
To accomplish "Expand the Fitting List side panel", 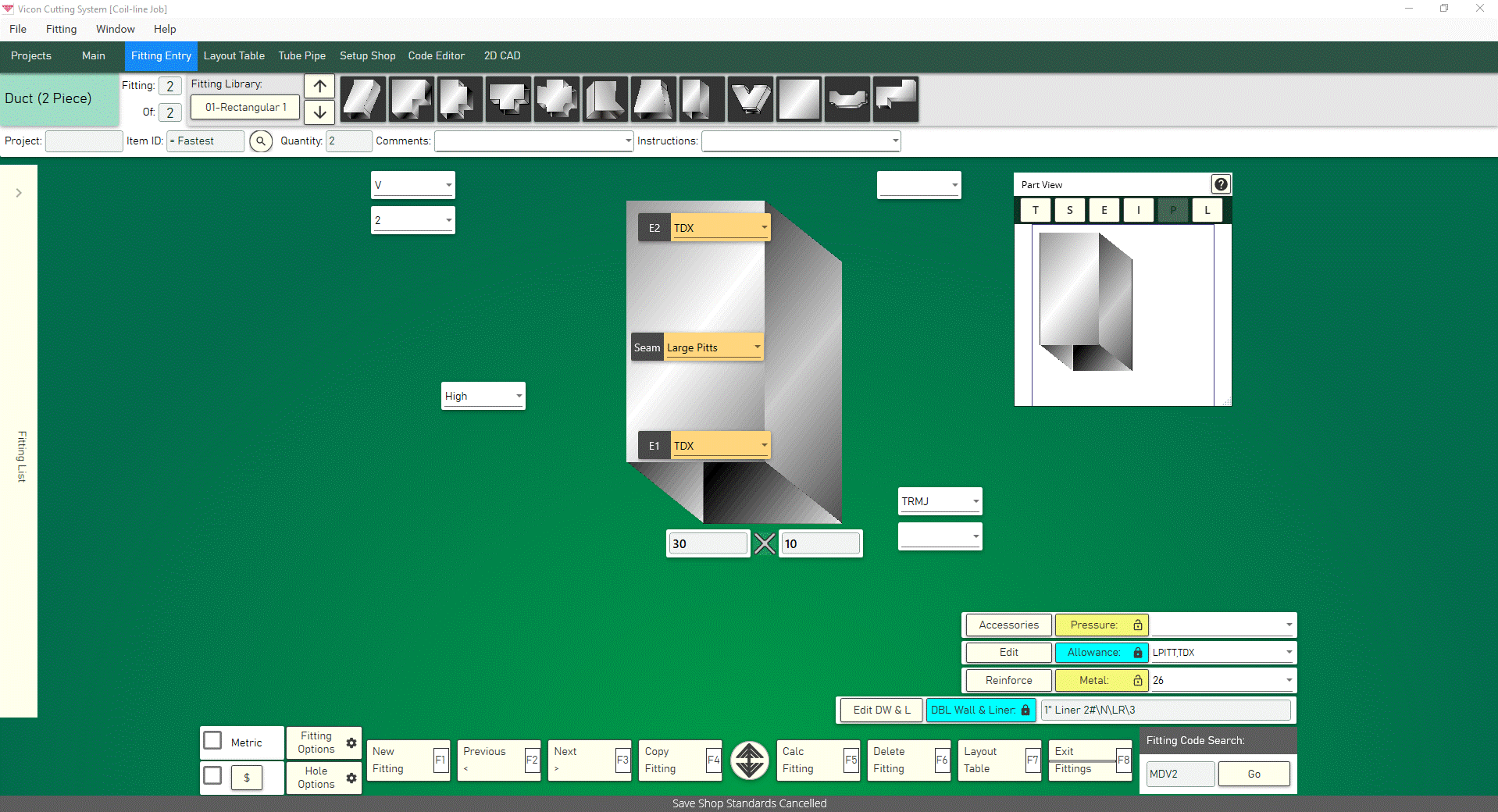I will (x=19, y=193).
